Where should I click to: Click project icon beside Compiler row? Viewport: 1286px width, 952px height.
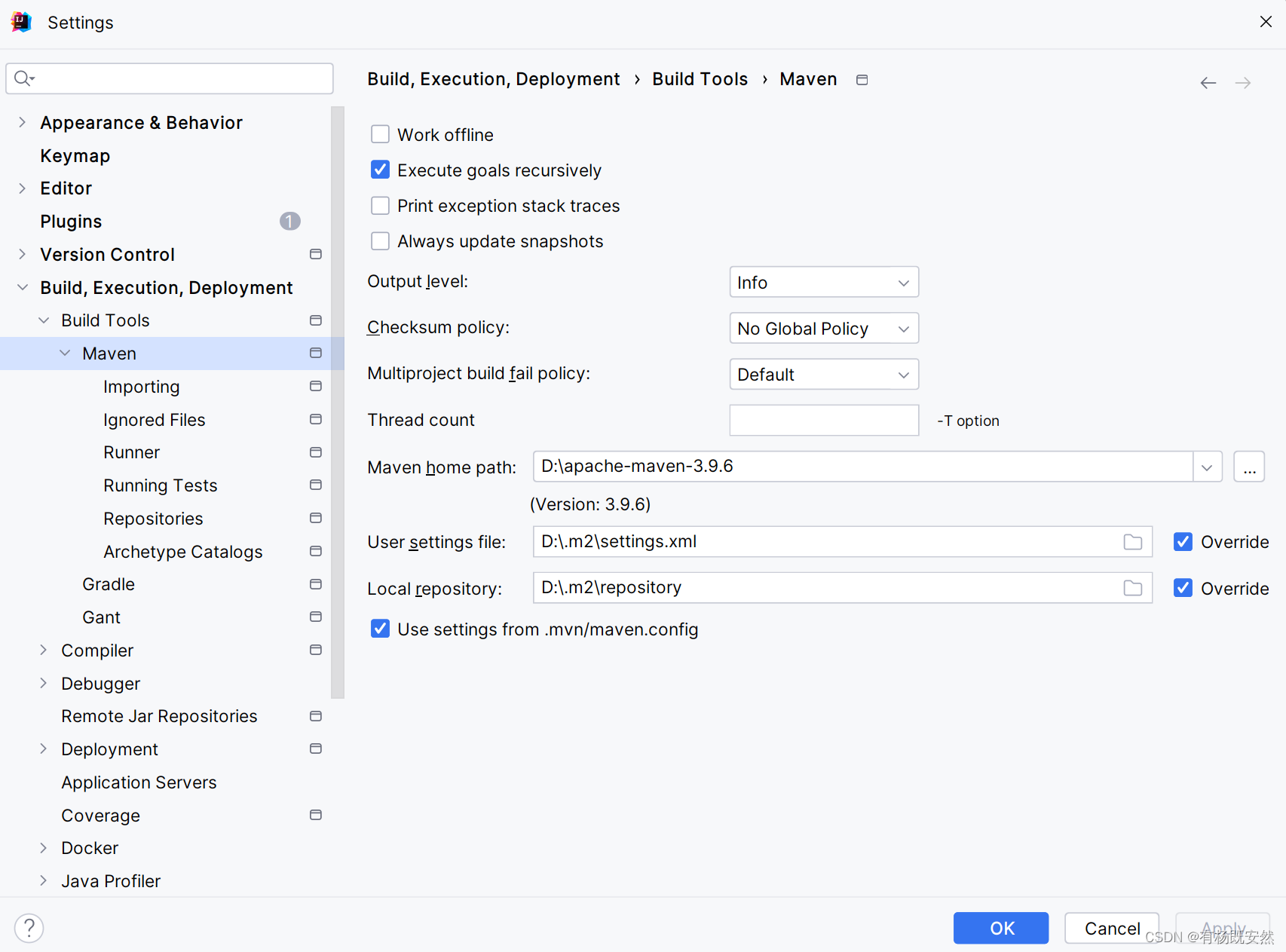point(316,650)
